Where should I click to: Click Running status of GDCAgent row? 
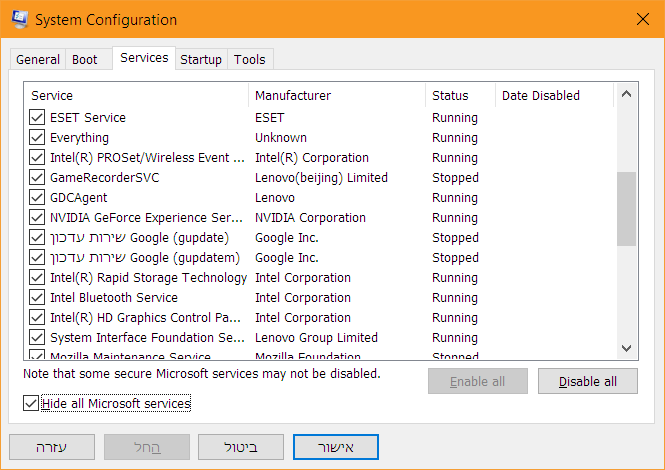455,198
